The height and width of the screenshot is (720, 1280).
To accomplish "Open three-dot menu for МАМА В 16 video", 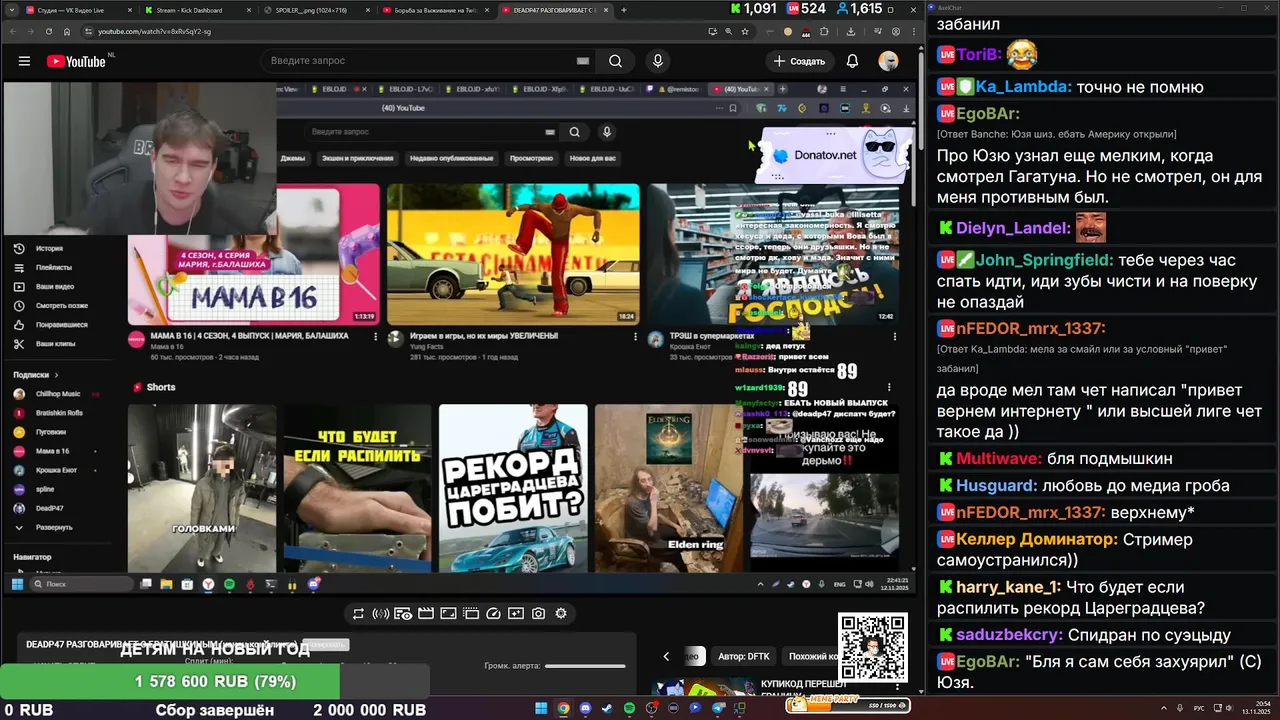I will [x=376, y=337].
